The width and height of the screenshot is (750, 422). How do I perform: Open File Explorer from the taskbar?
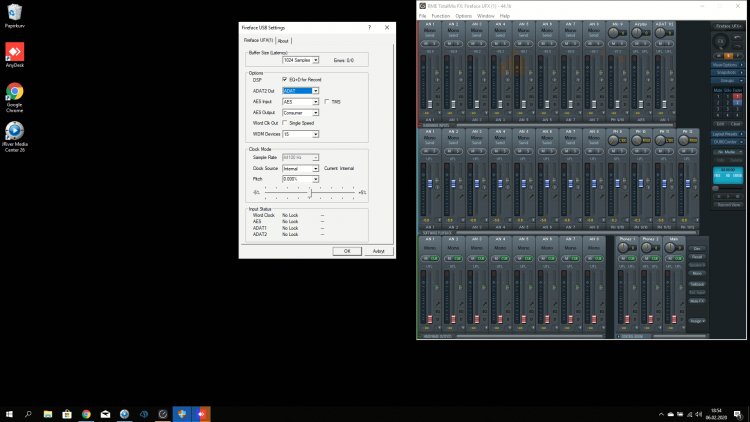click(x=48, y=414)
